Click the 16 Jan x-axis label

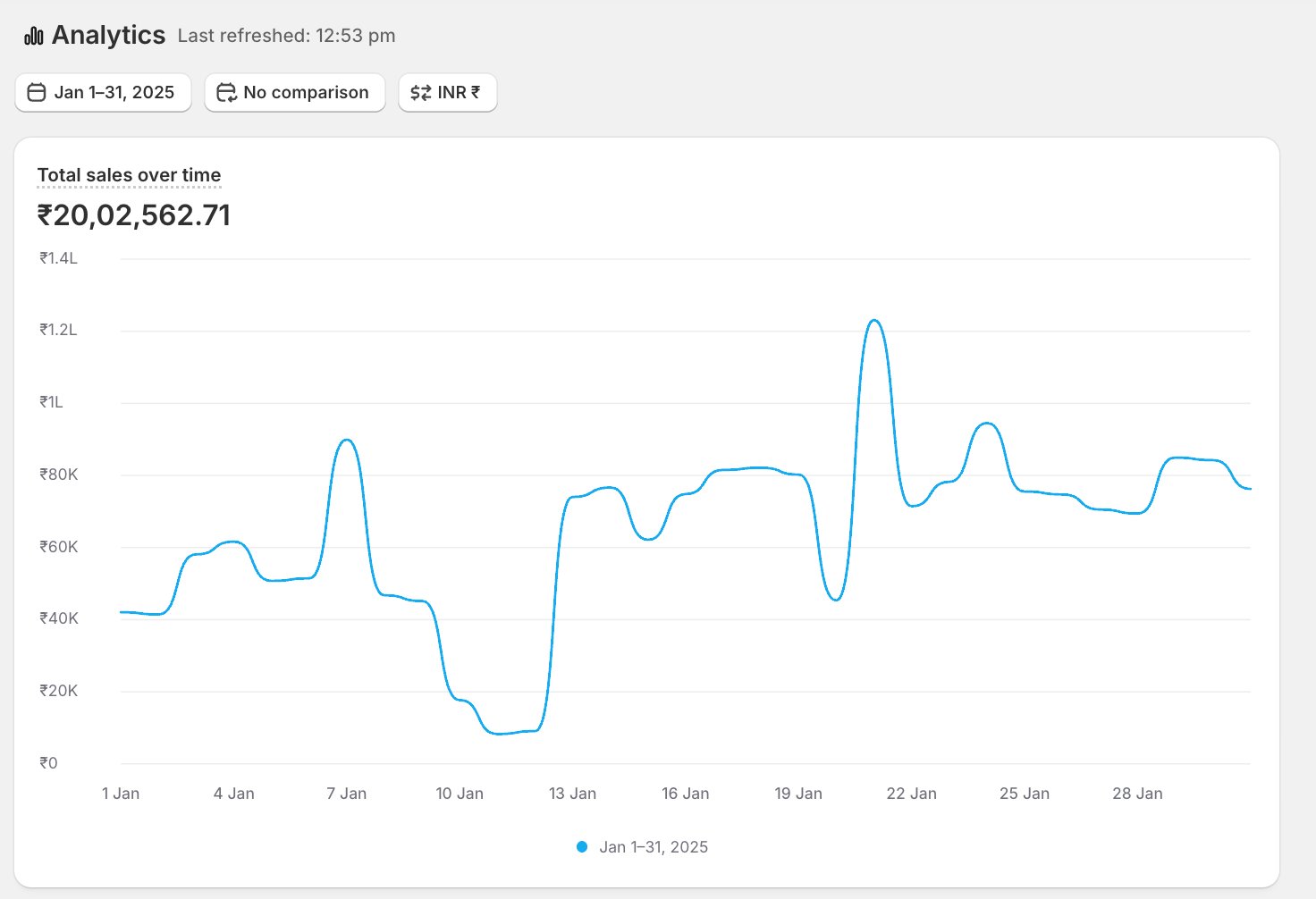[x=686, y=794]
